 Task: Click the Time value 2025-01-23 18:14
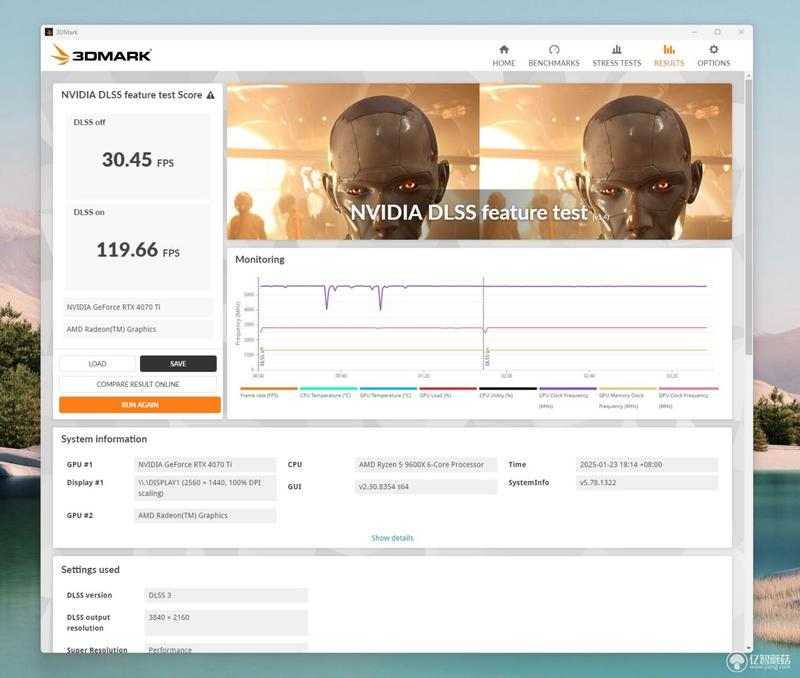(x=647, y=465)
